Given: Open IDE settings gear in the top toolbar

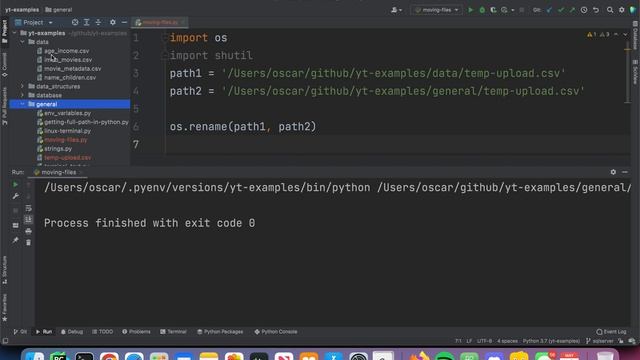Looking at the screenshot, I should pyautogui.click(x=622, y=10).
